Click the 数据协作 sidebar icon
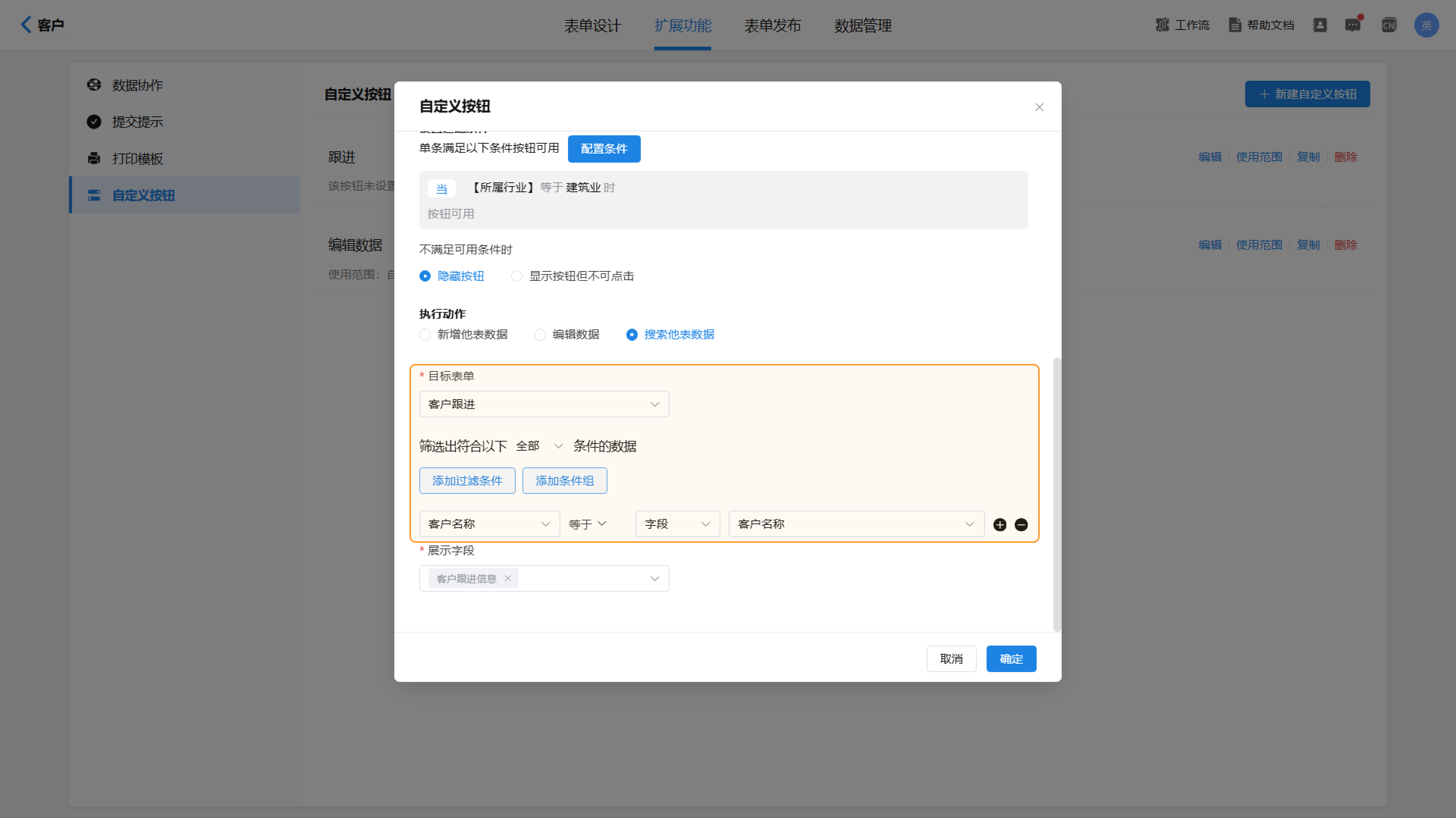This screenshot has height=818, width=1456. pyautogui.click(x=94, y=85)
